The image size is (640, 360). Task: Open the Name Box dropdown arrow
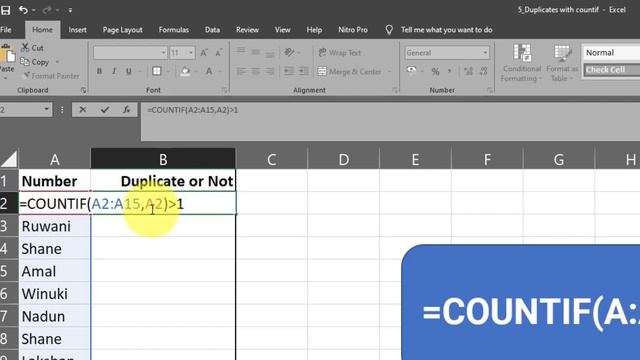point(46,109)
